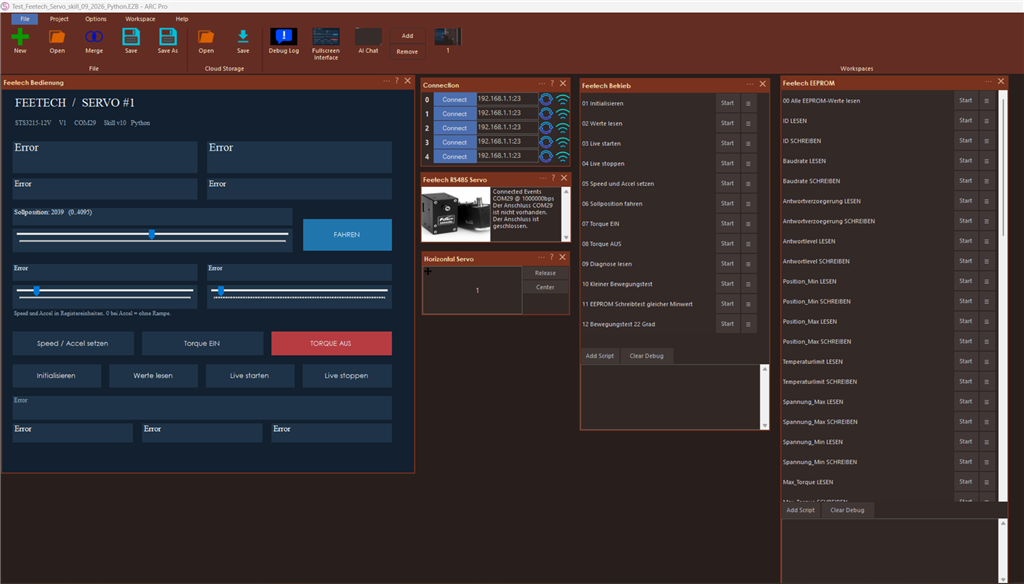Click the Sollposition slider handle
Viewport: 1024px width, 584px height.
[152, 234]
